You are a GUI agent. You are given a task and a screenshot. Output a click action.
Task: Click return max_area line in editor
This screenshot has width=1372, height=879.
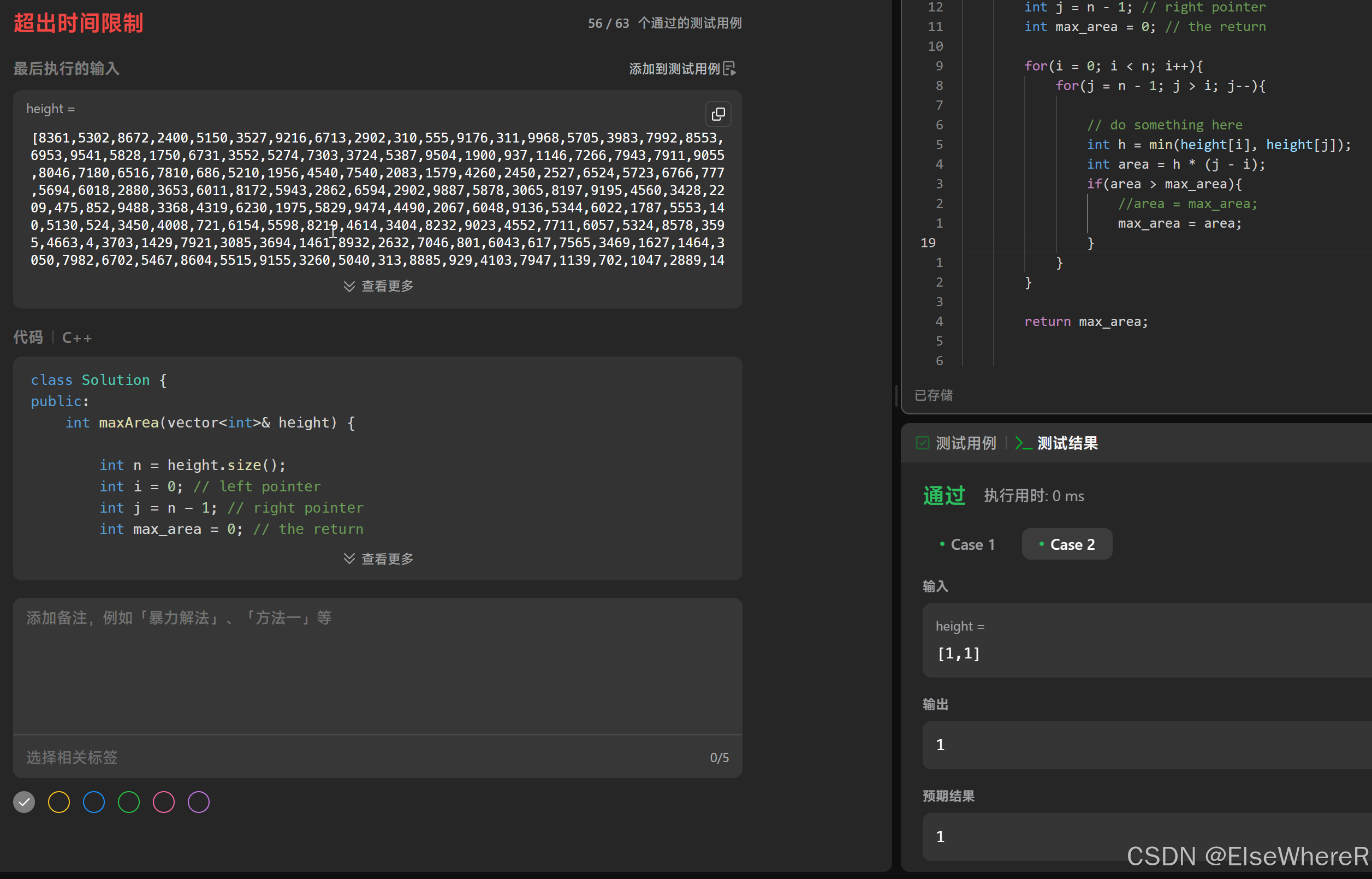1085,322
